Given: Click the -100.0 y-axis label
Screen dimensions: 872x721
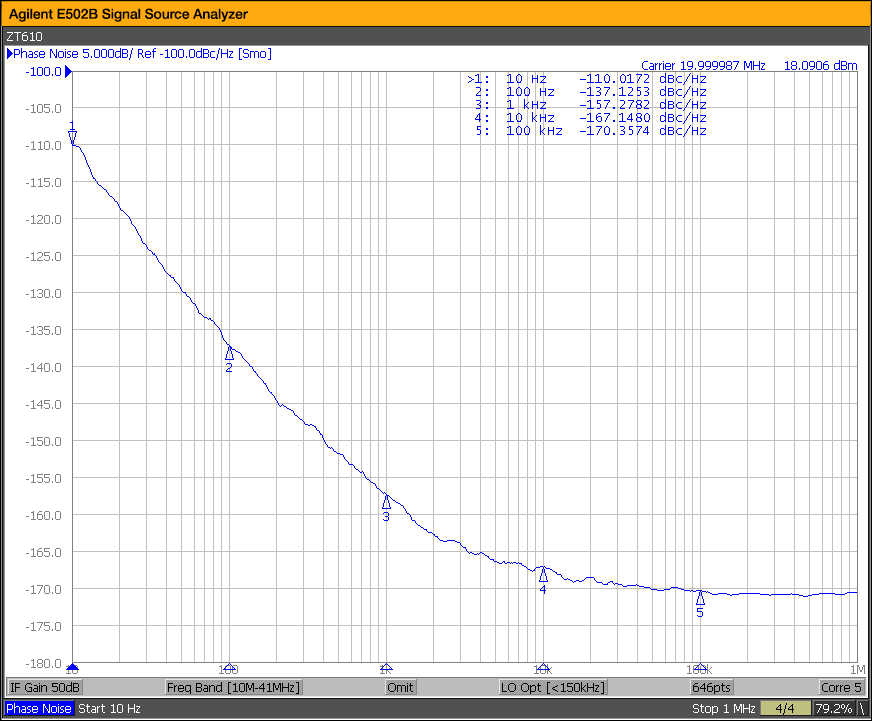Looking at the screenshot, I should 43,71.
